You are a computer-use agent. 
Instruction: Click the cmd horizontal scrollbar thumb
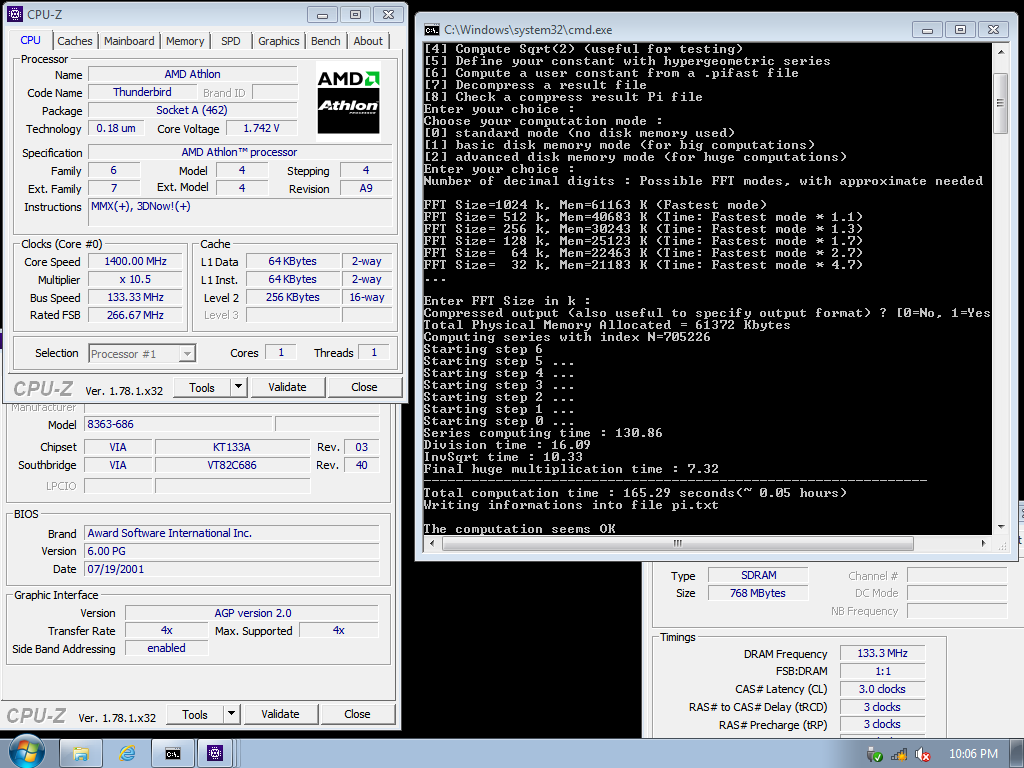pos(677,543)
